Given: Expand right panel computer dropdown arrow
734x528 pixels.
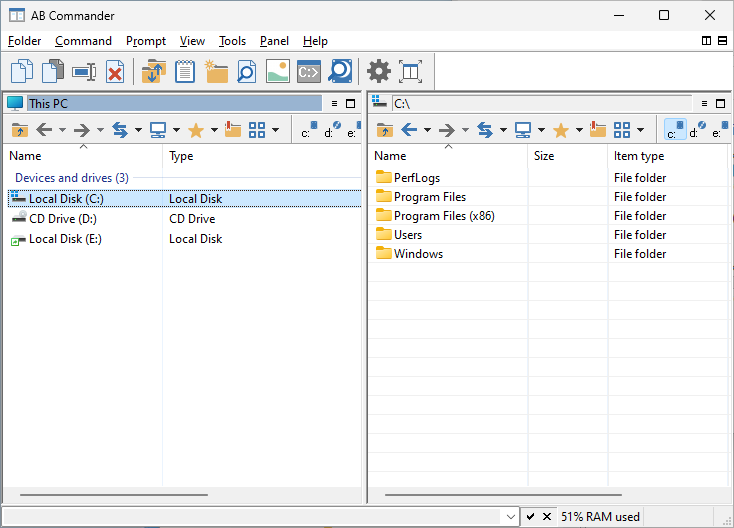Looking at the screenshot, I should [x=541, y=130].
